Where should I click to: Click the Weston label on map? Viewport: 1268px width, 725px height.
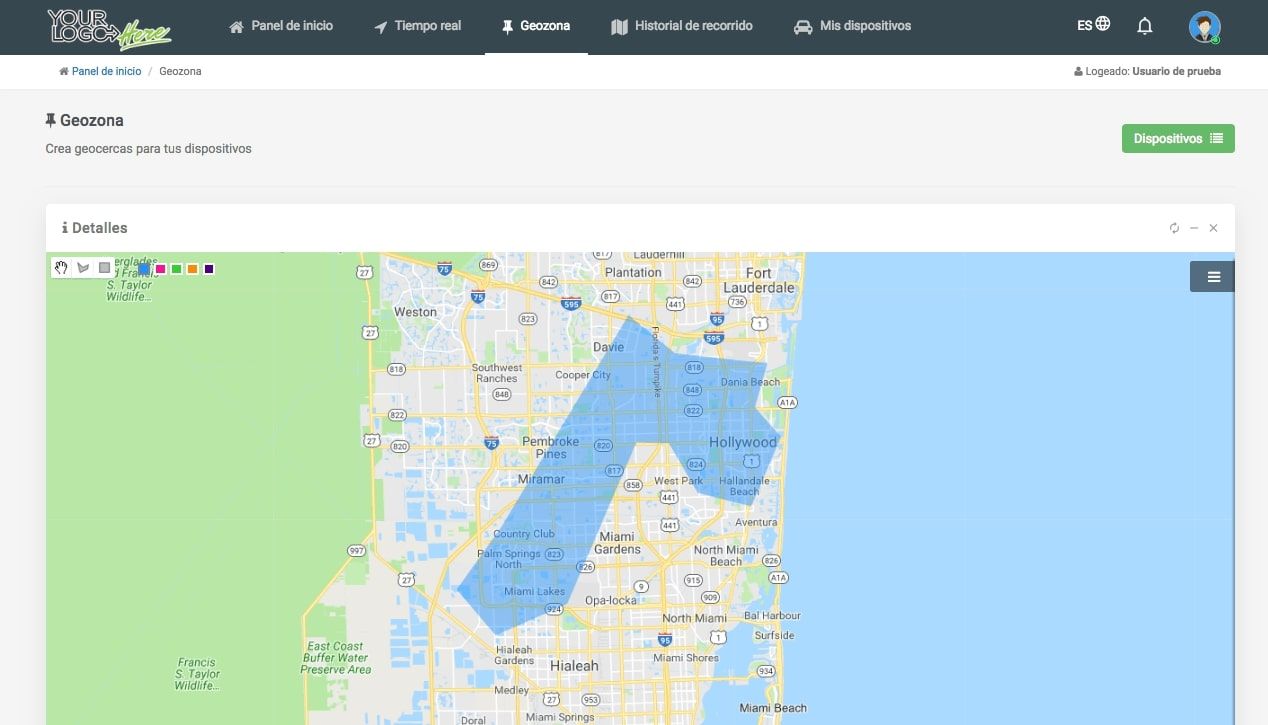click(415, 312)
